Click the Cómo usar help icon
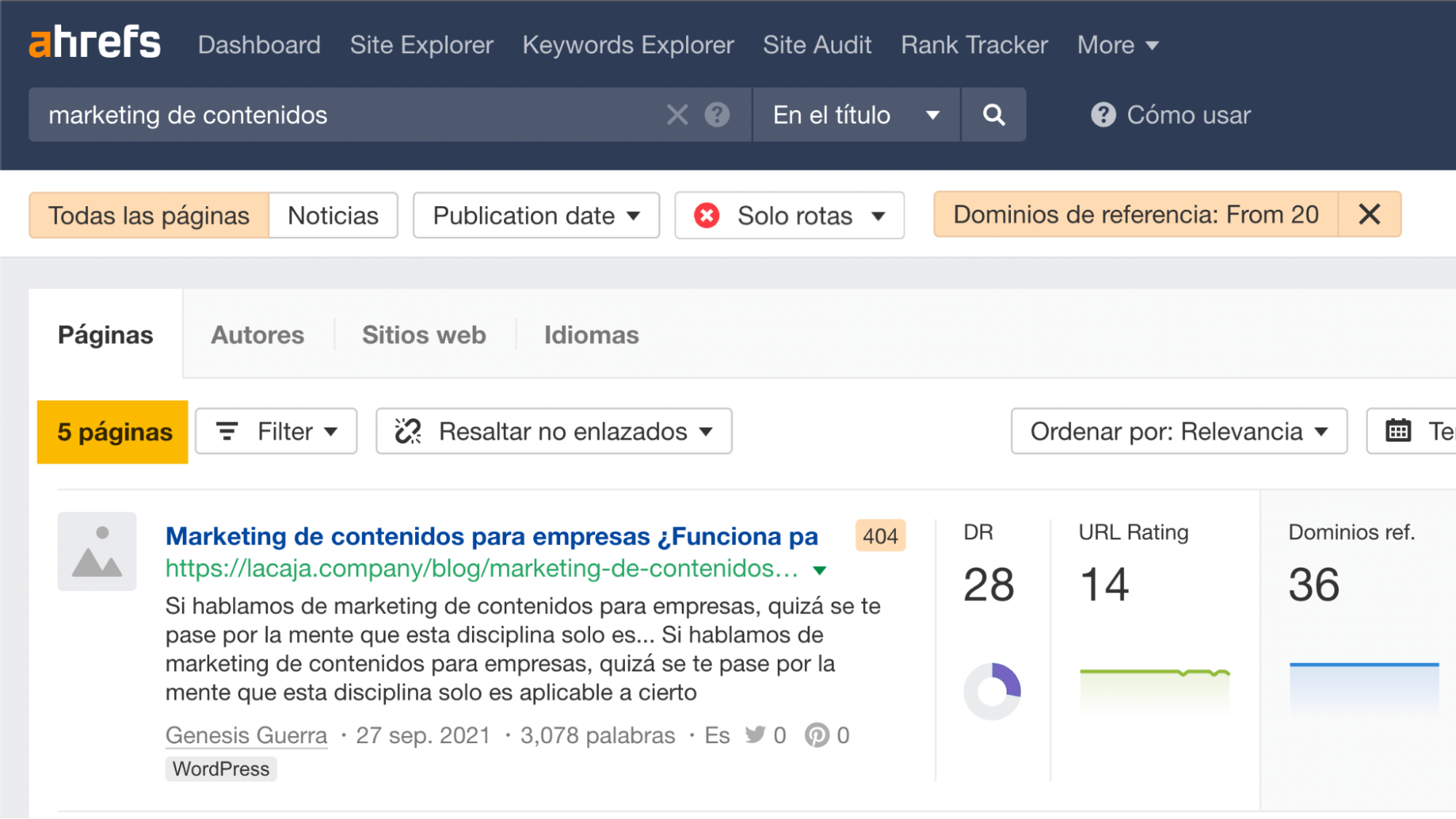Screen dimensions: 1456x819 1102,114
